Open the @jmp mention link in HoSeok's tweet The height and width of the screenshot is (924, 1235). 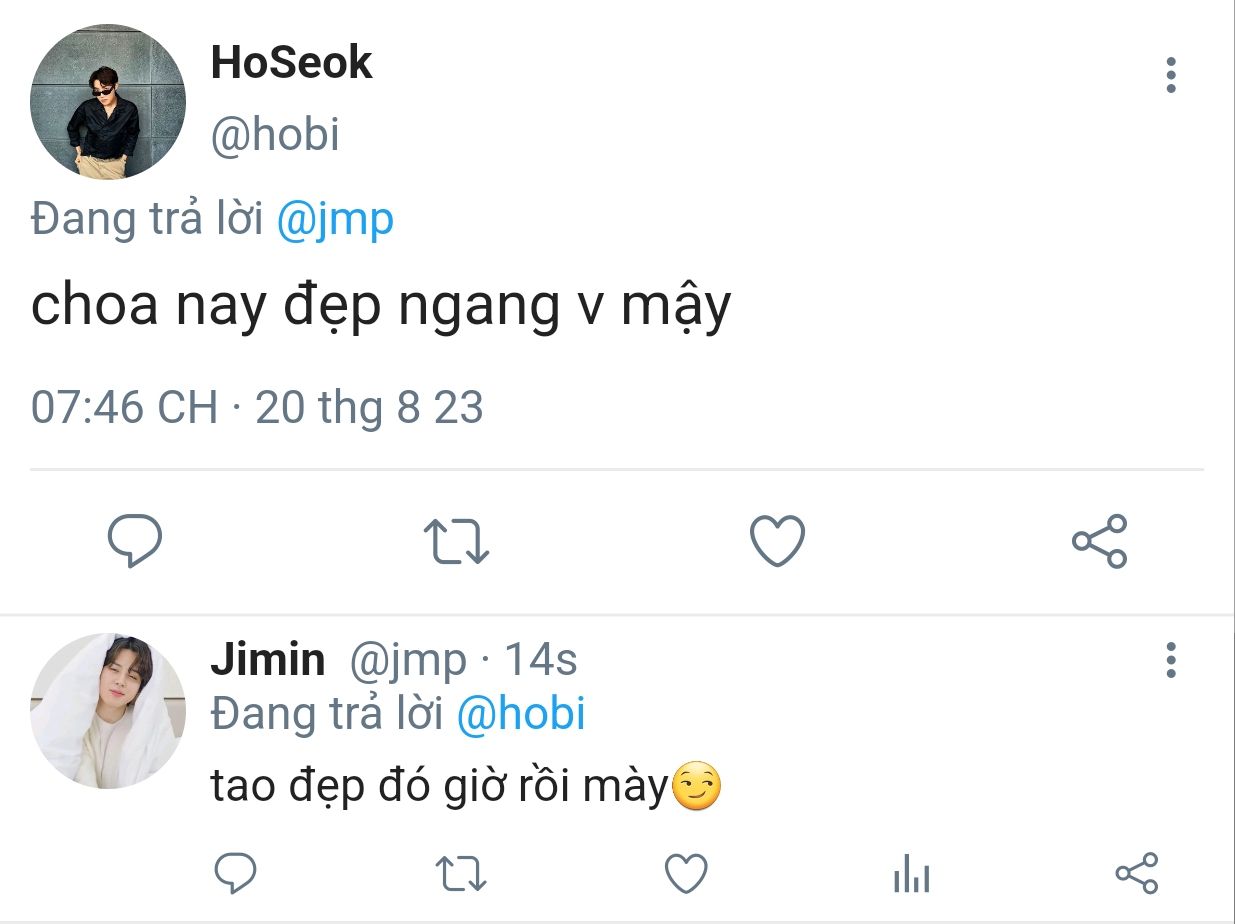click(334, 221)
